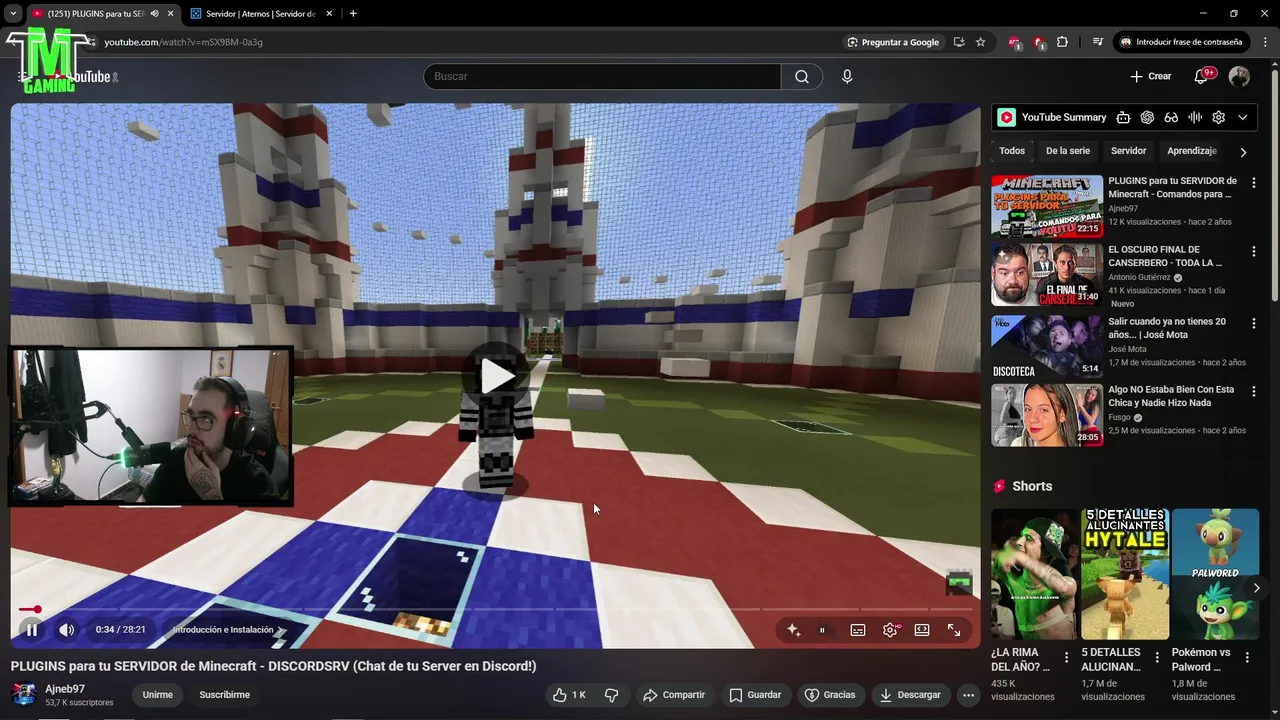The height and width of the screenshot is (720, 1280).
Task: Open José Mota Discoteca video thumbnail
Action: click(1047, 346)
